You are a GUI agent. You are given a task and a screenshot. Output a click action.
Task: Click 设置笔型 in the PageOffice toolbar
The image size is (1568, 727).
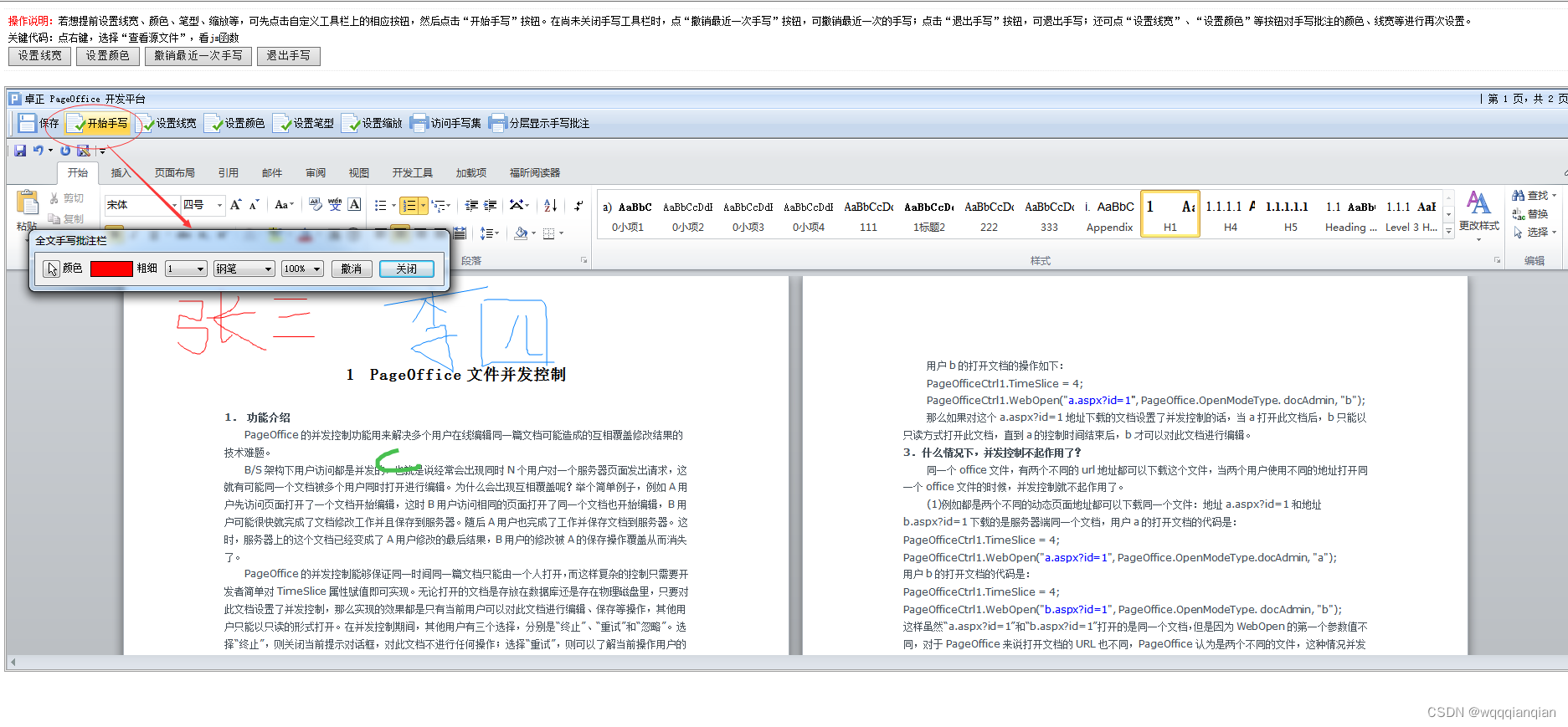pos(304,123)
